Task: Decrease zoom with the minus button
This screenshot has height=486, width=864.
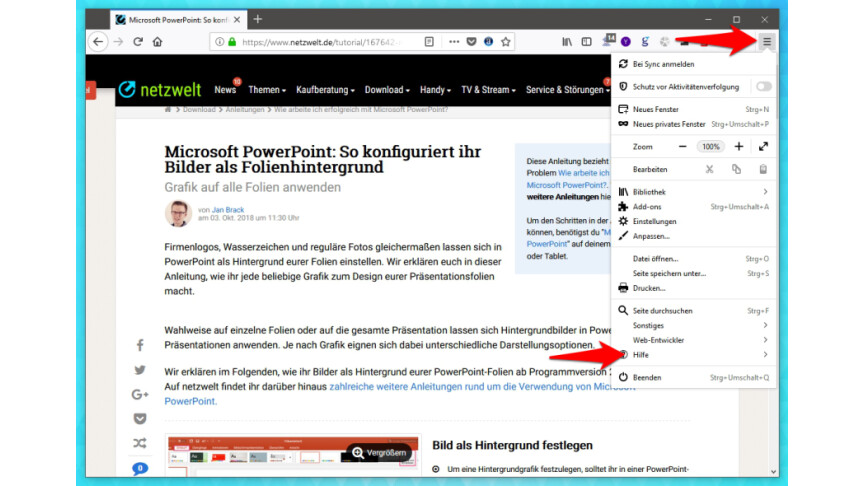Action: click(682, 147)
